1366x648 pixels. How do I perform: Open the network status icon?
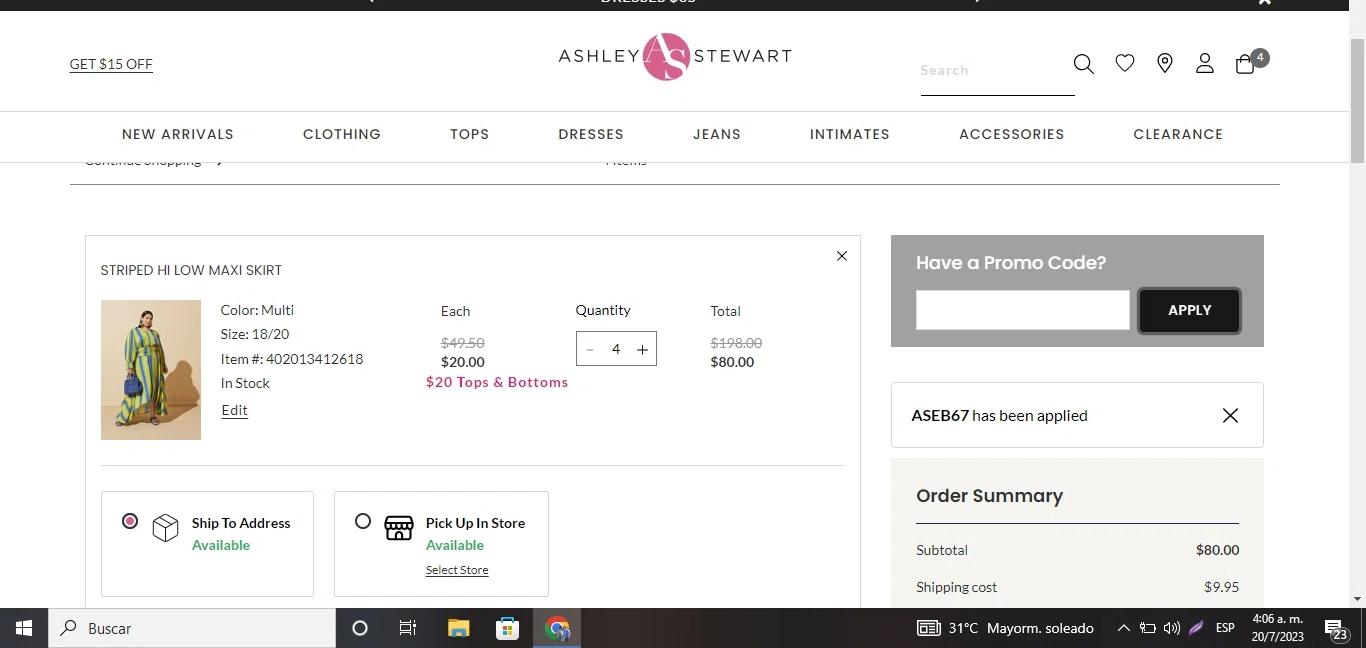click(1148, 628)
